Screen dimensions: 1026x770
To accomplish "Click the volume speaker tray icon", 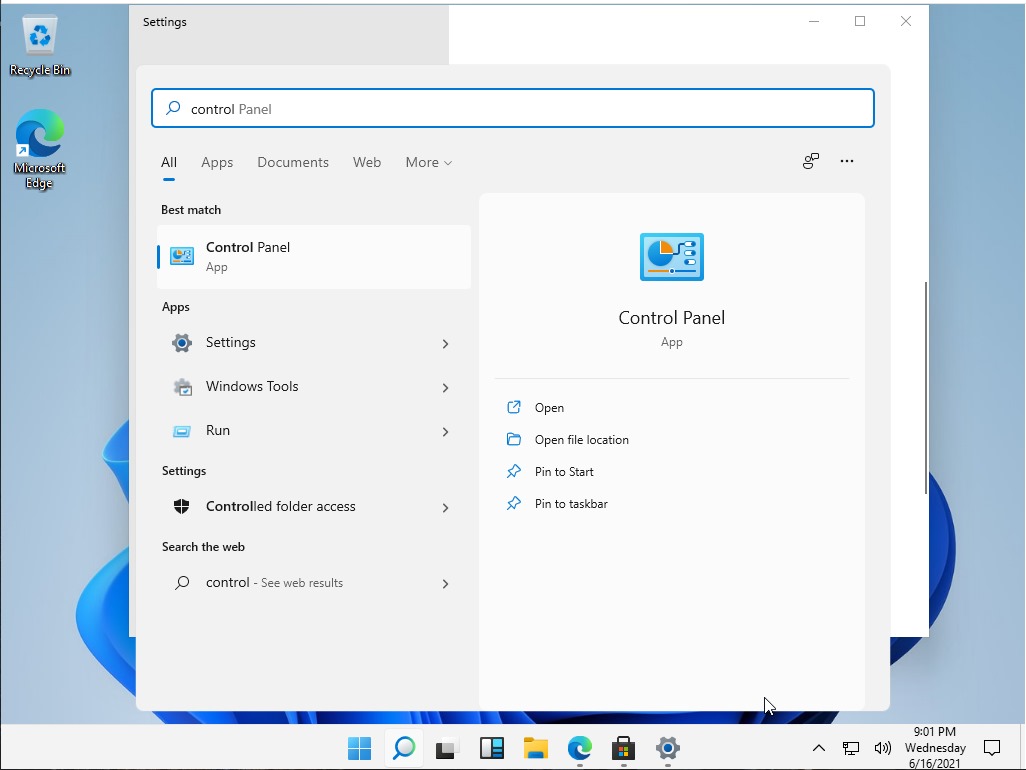I will 882,748.
